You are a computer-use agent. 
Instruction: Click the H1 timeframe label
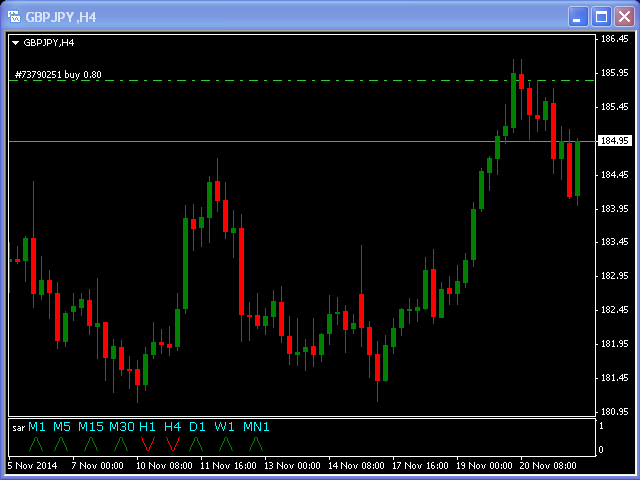coord(147,427)
